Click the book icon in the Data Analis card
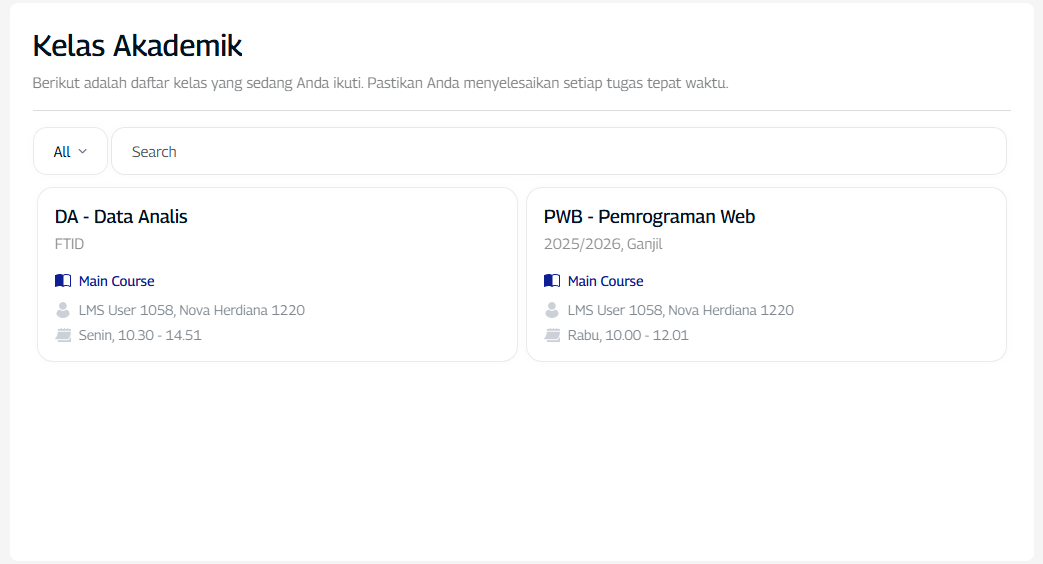The image size is (1043, 564). [x=63, y=281]
